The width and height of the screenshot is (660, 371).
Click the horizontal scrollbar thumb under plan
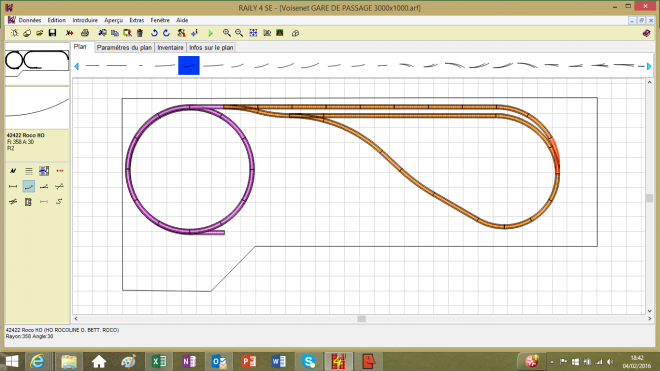(x=361, y=319)
